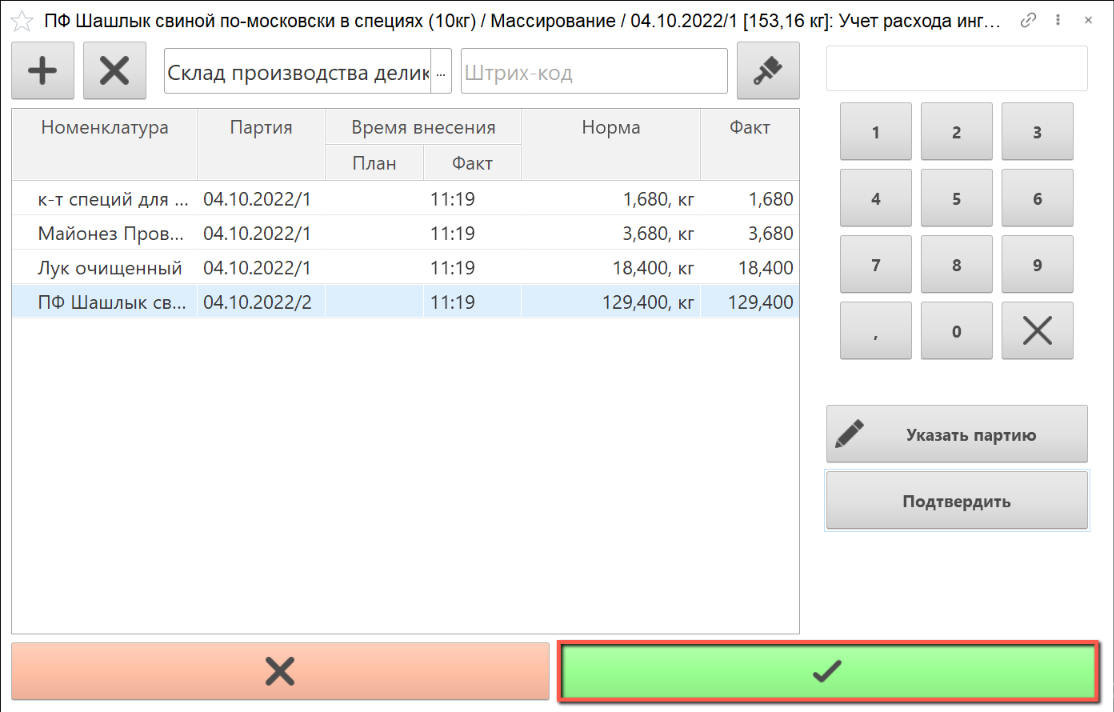Cancel with the orange X button

point(280,671)
